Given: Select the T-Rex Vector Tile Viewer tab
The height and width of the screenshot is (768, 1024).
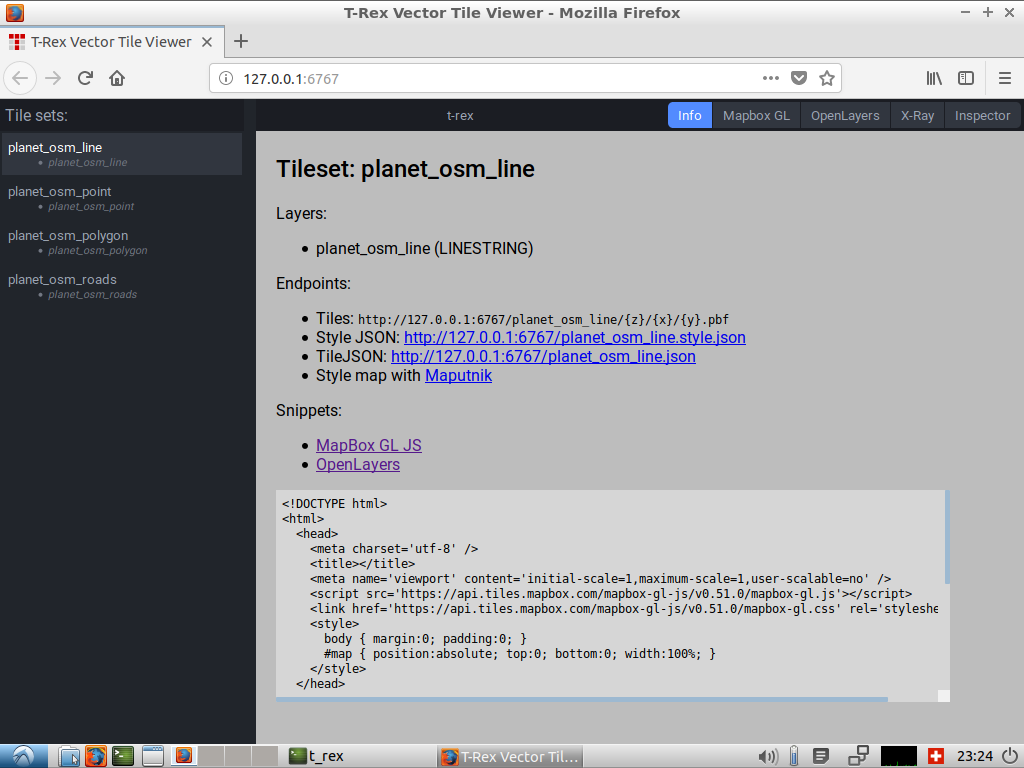Looking at the screenshot, I should coord(112,42).
